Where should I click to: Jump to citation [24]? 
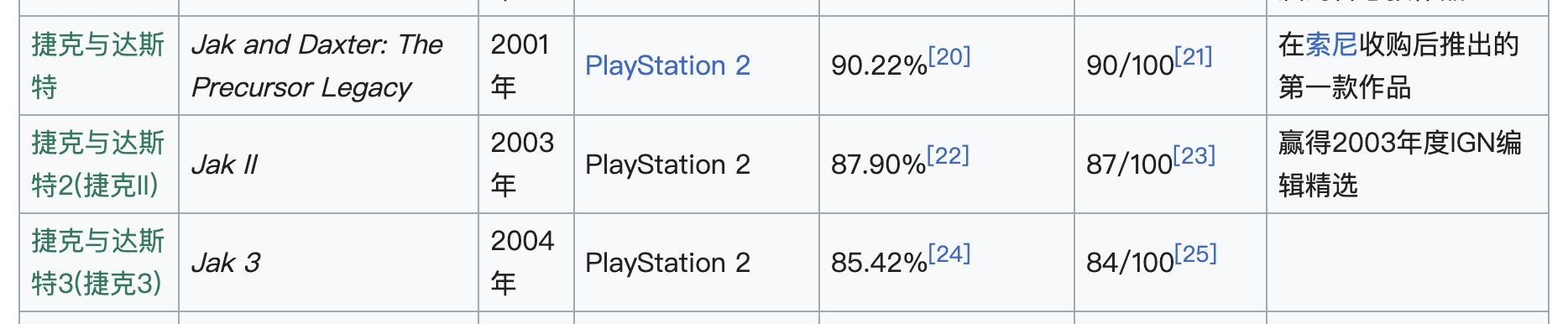pyautogui.click(x=949, y=253)
